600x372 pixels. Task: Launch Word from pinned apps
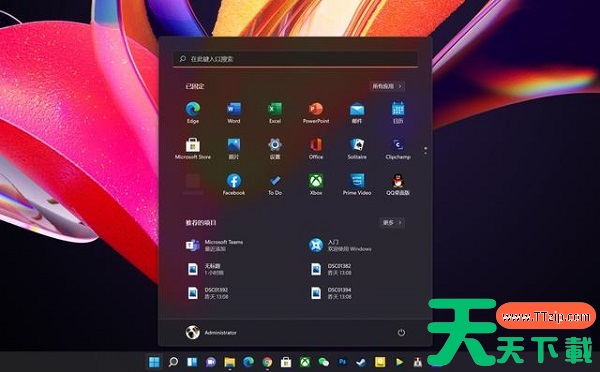point(234,113)
